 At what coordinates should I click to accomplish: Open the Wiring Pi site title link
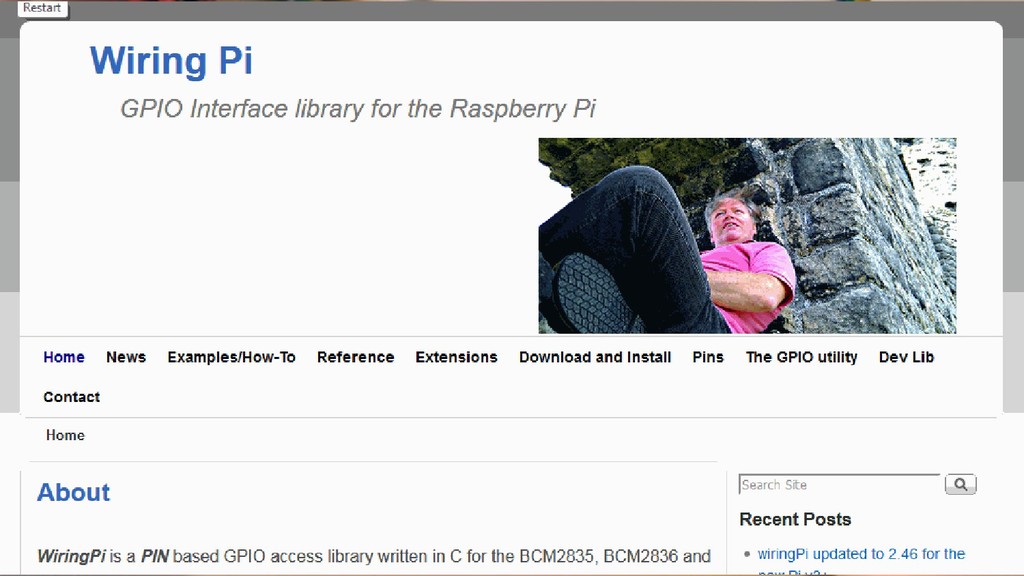(x=171, y=61)
